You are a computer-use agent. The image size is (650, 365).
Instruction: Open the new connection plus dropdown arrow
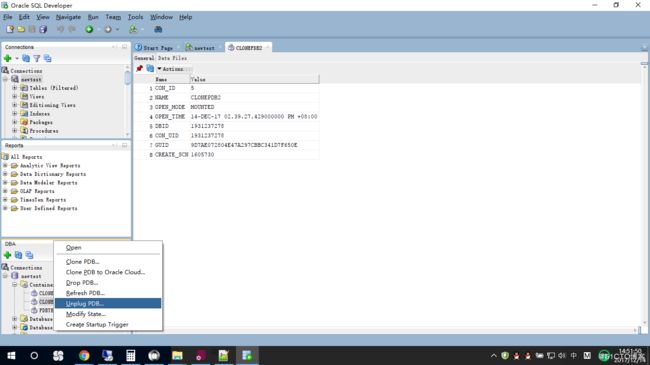point(17,58)
